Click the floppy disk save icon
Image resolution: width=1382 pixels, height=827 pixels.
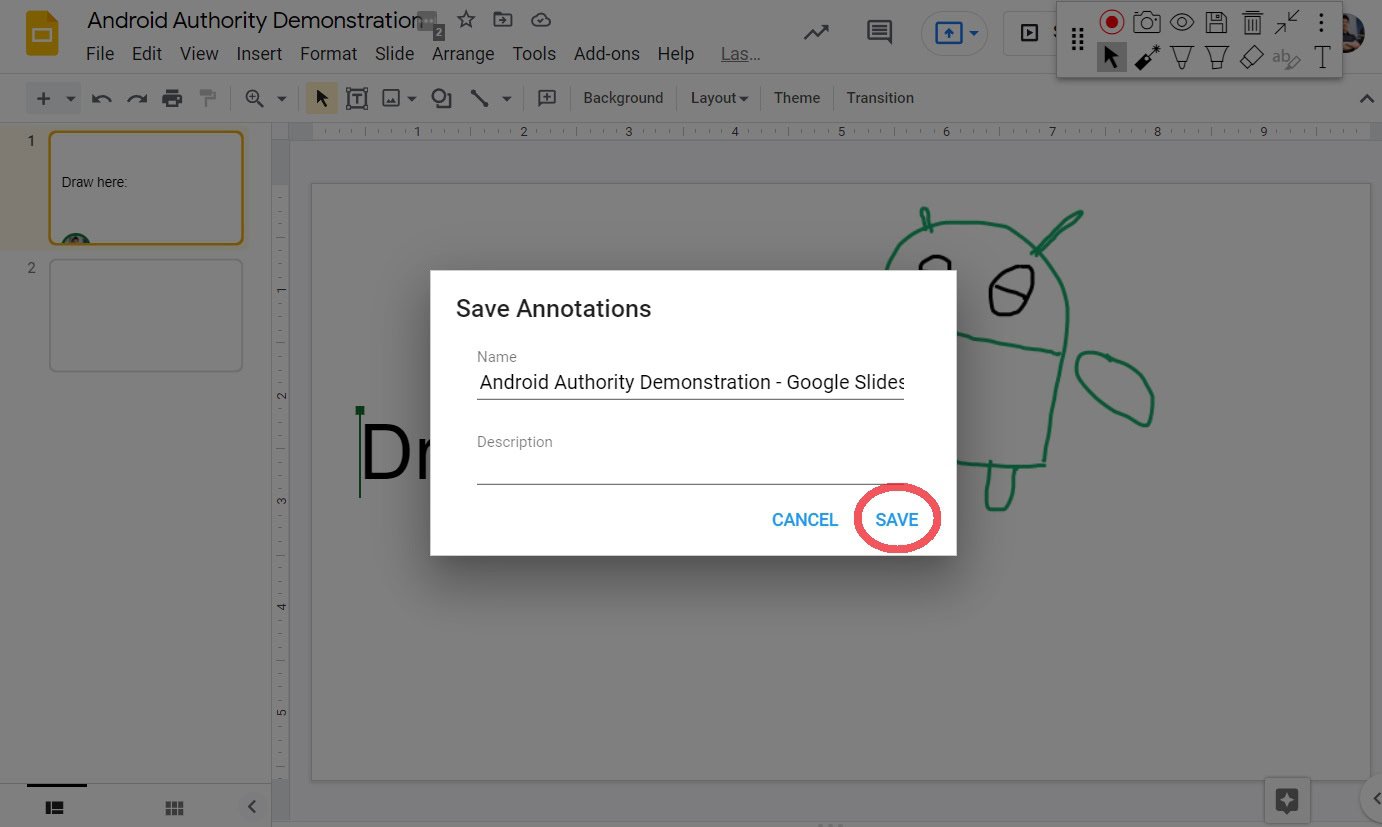[1216, 22]
